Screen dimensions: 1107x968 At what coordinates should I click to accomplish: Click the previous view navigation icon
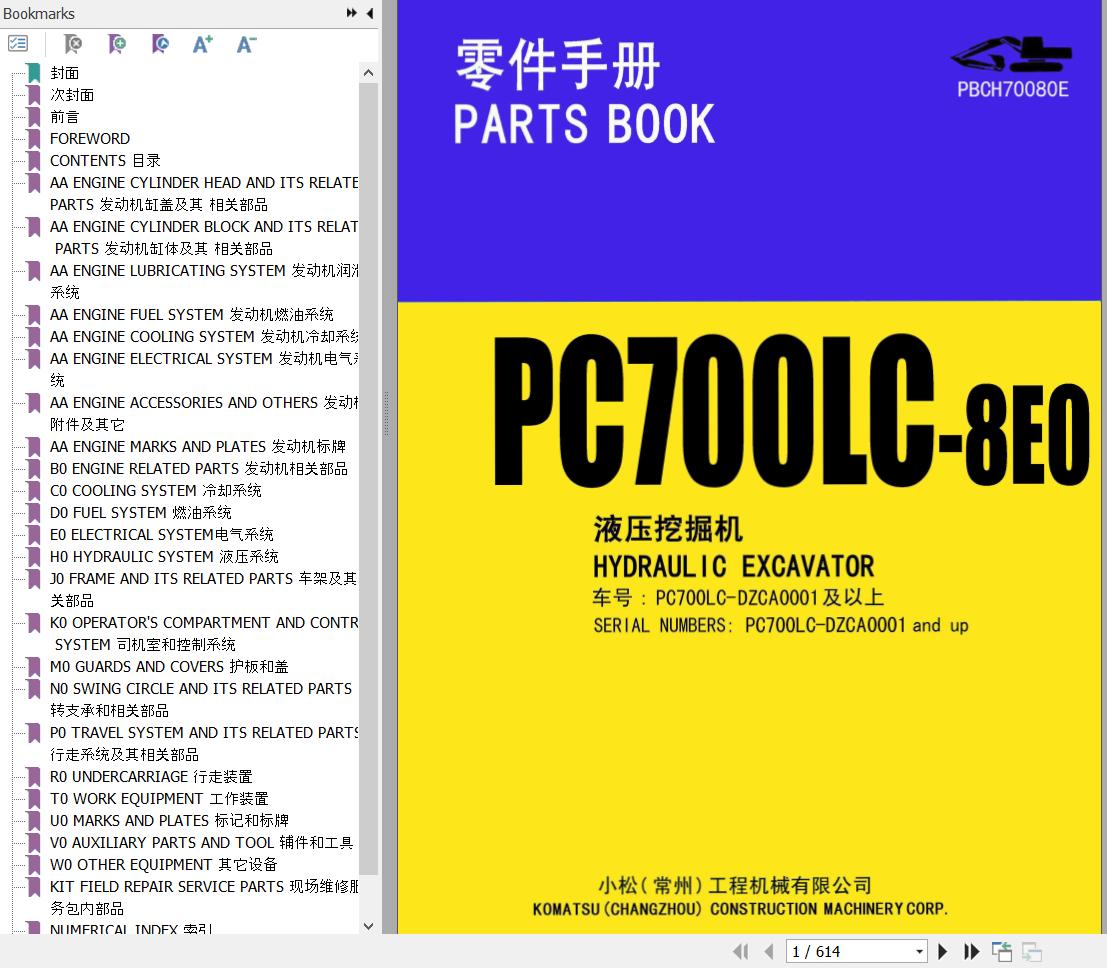pos(1002,951)
